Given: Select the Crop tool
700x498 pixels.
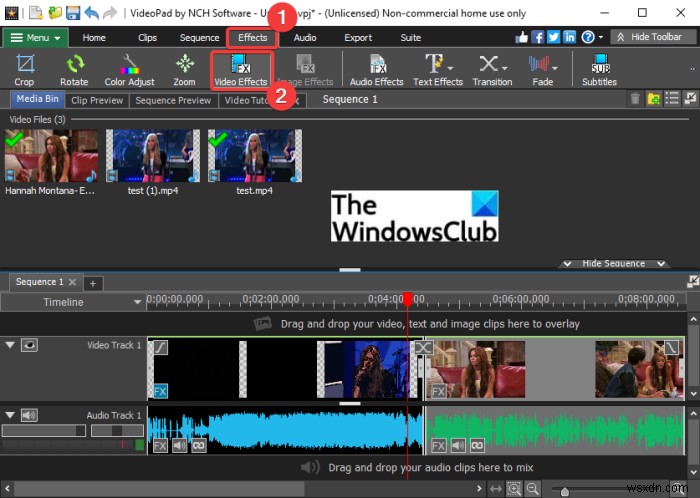Looking at the screenshot, I should pyautogui.click(x=24, y=70).
